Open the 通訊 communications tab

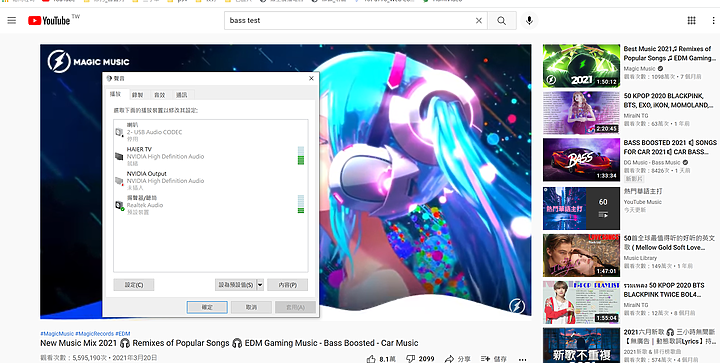[181, 95]
